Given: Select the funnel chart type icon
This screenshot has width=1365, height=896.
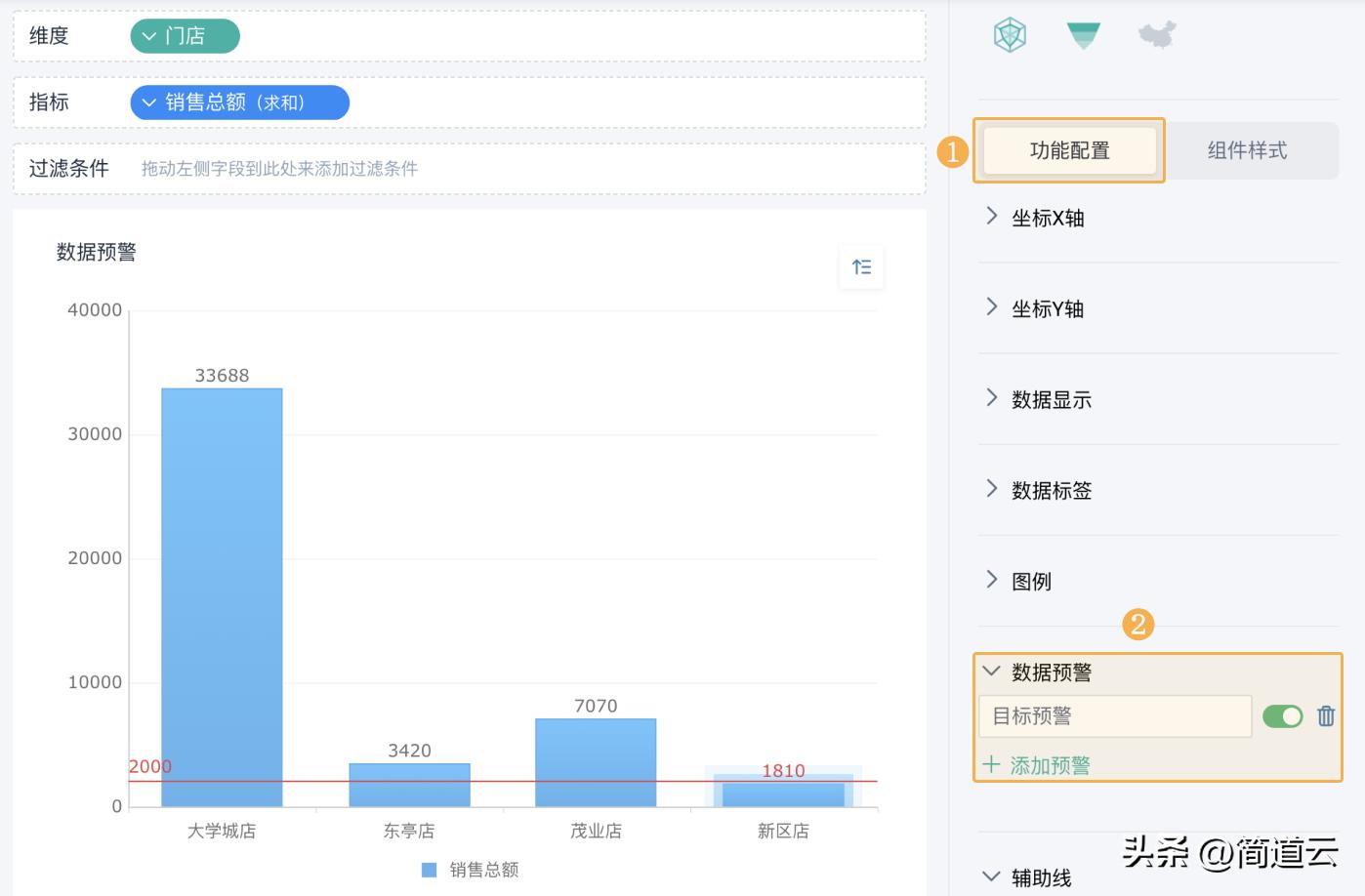Looking at the screenshot, I should [1083, 36].
